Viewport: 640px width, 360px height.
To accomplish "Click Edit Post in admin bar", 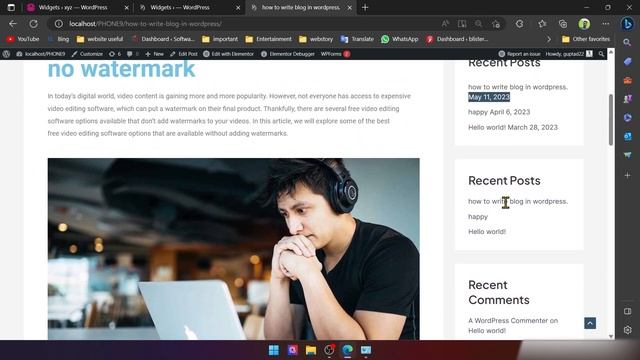I will (184, 54).
